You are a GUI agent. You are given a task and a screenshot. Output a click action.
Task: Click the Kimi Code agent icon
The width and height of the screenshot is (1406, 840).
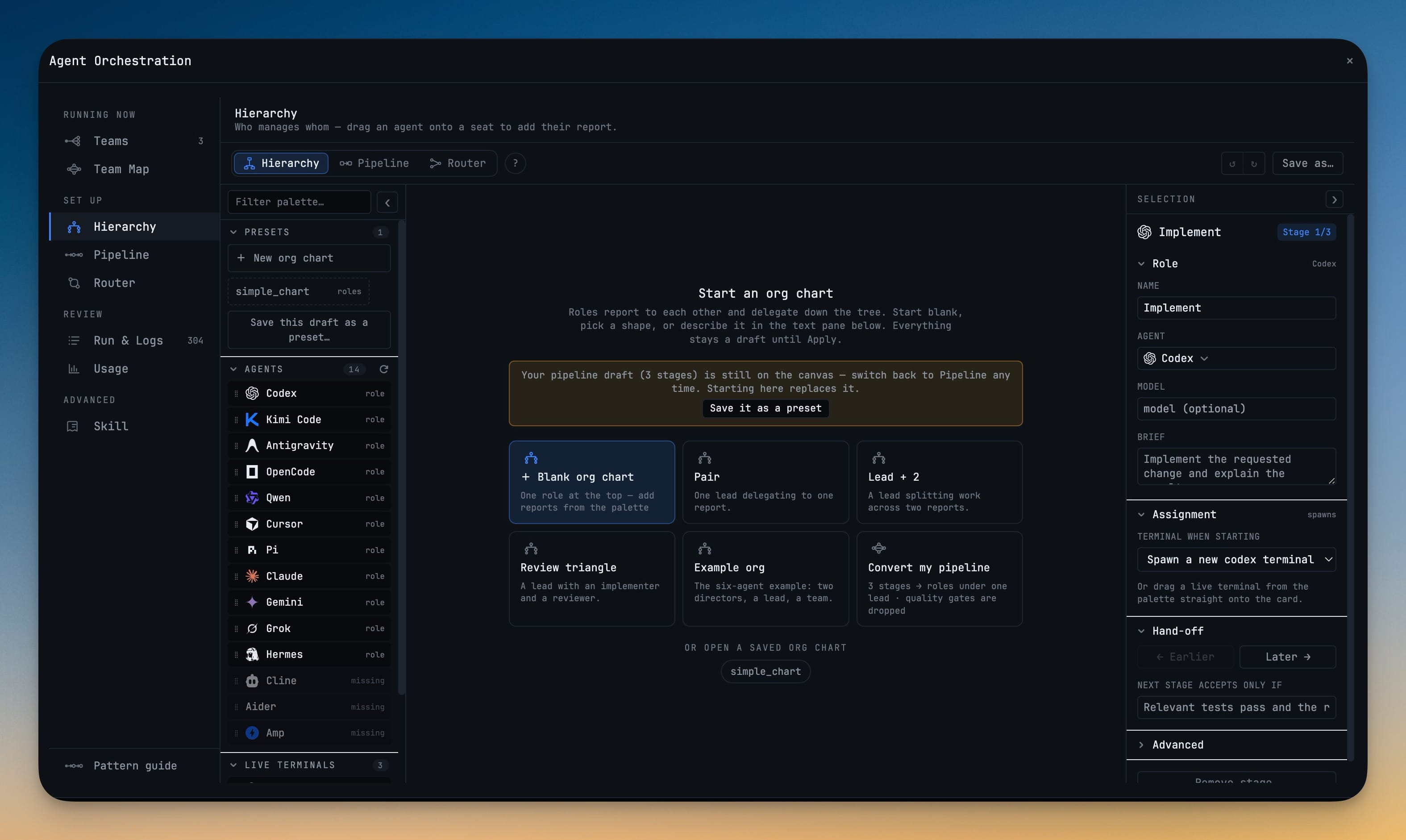(x=252, y=420)
